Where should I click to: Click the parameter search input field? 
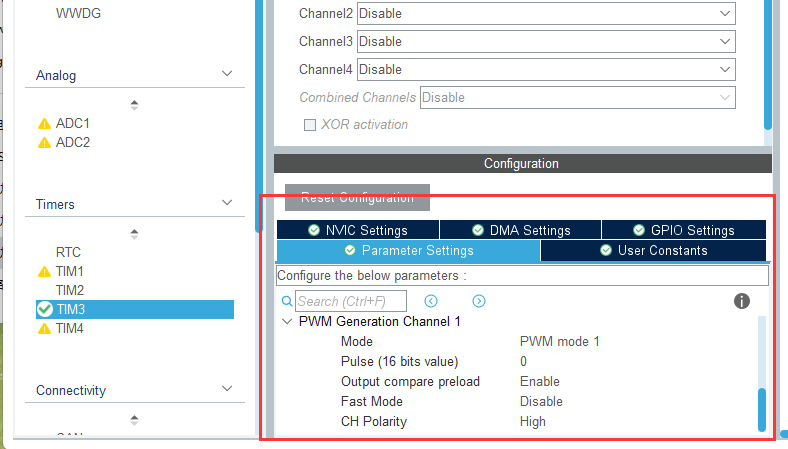tap(351, 301)
